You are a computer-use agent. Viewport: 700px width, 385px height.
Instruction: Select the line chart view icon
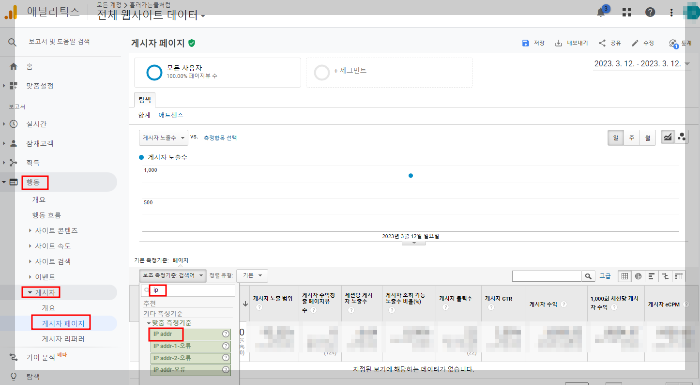(667, 137)
